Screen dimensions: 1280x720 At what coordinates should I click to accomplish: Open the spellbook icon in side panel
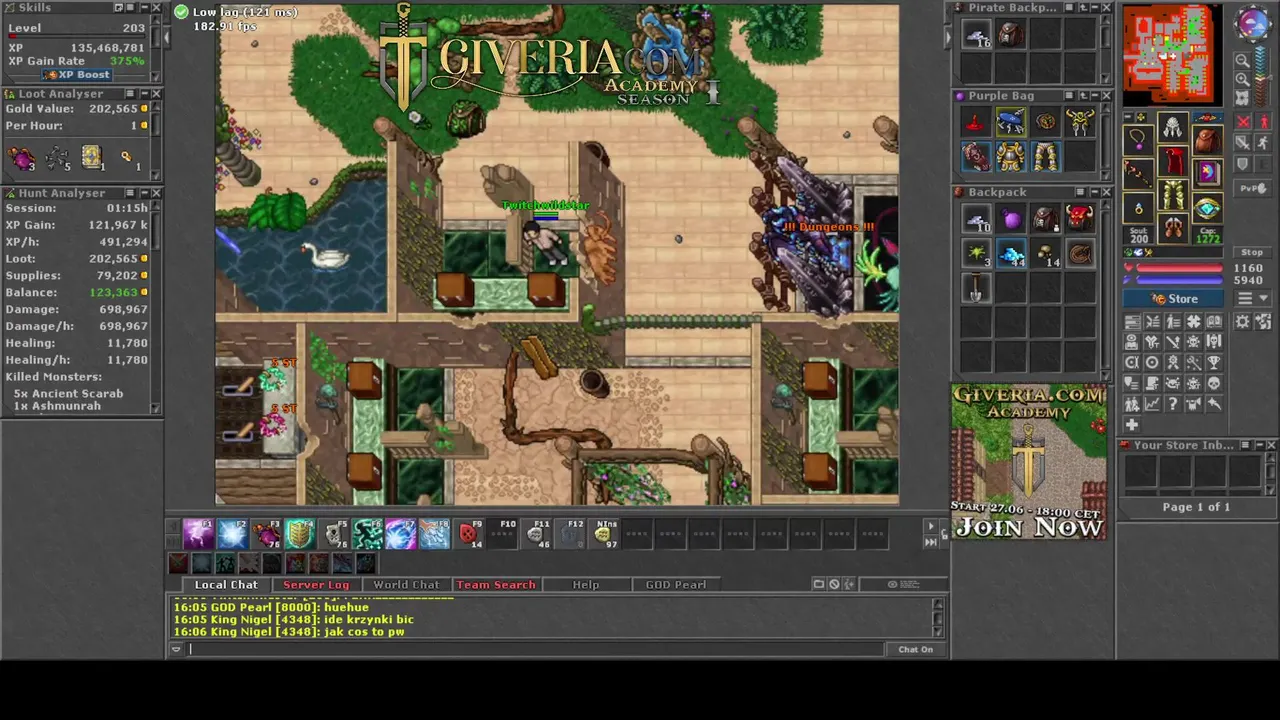pos(1214,321)
